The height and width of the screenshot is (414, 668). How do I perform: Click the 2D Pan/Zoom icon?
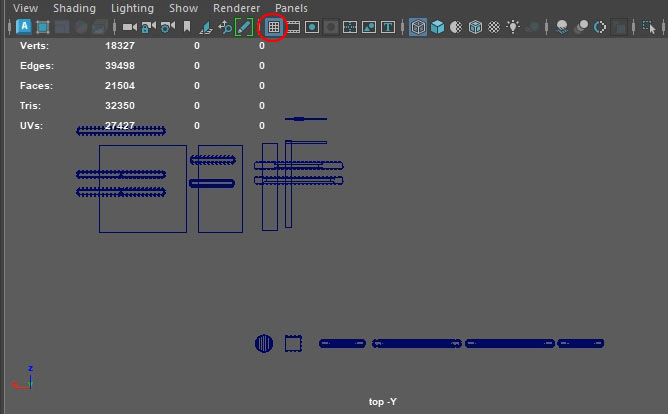coord(225,27)
